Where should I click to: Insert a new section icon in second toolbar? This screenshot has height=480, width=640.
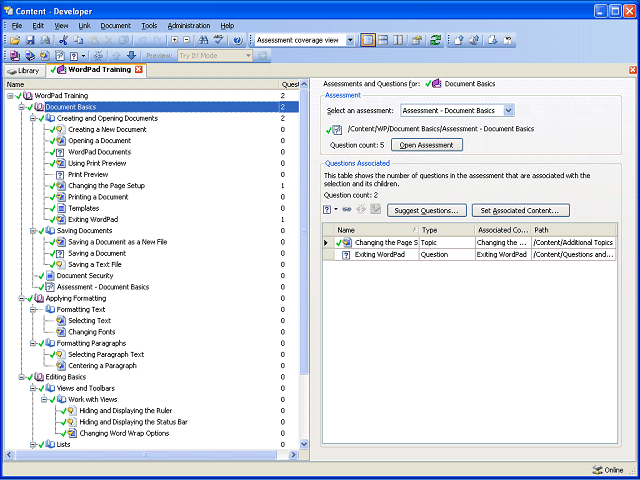pyautogui.click(x=30, y=56)
